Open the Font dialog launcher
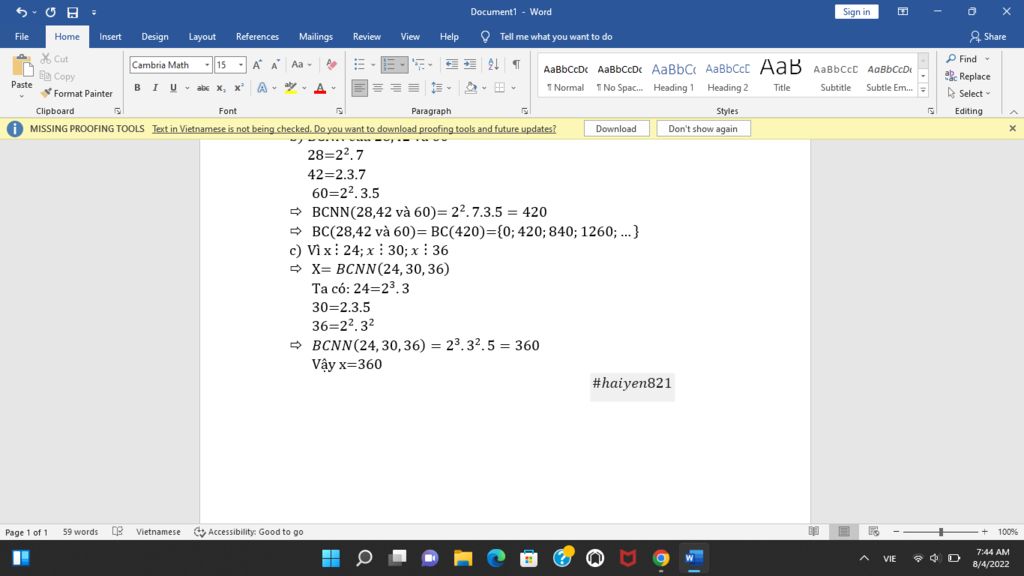This screenshot has height=576, width=1024. coord(339,111)
